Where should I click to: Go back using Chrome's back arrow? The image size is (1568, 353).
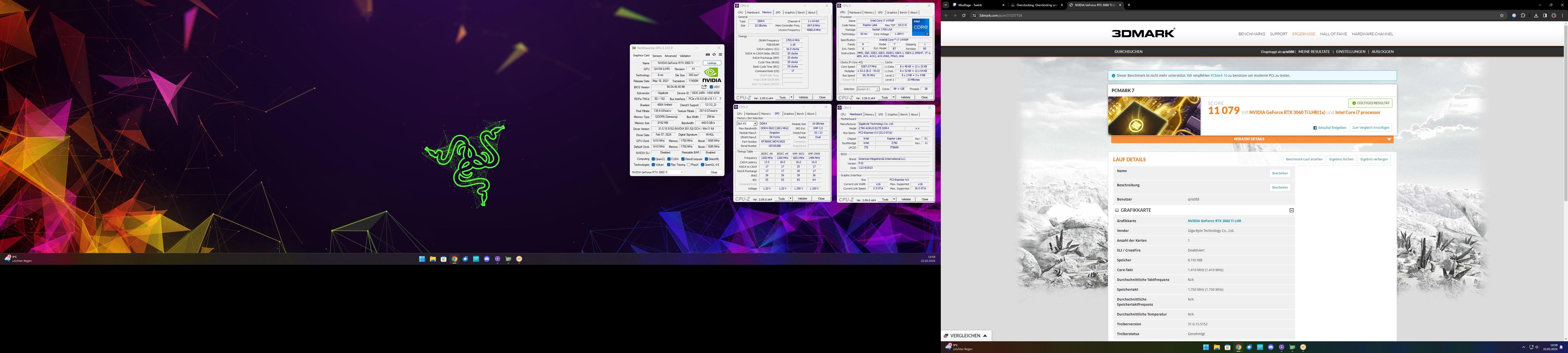[946, 15]
